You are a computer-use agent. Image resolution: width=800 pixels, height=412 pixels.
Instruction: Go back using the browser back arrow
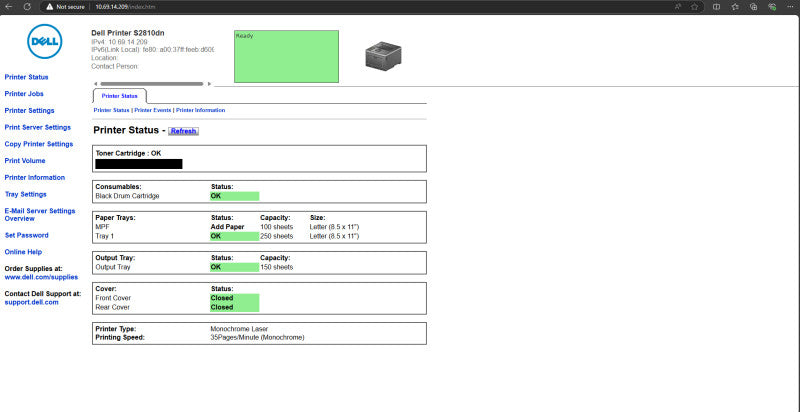point(9,7)
